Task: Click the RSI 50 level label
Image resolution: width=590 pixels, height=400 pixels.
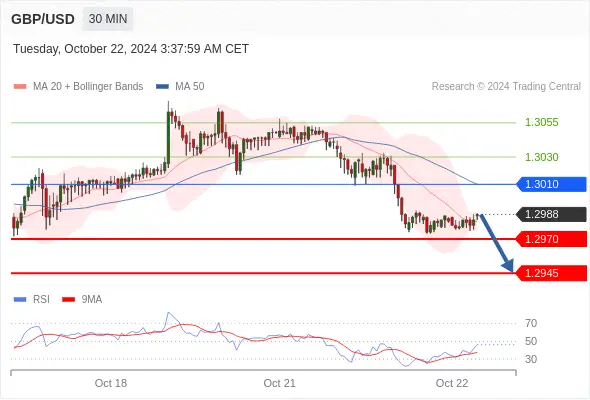Action: [x=531, y=341]
